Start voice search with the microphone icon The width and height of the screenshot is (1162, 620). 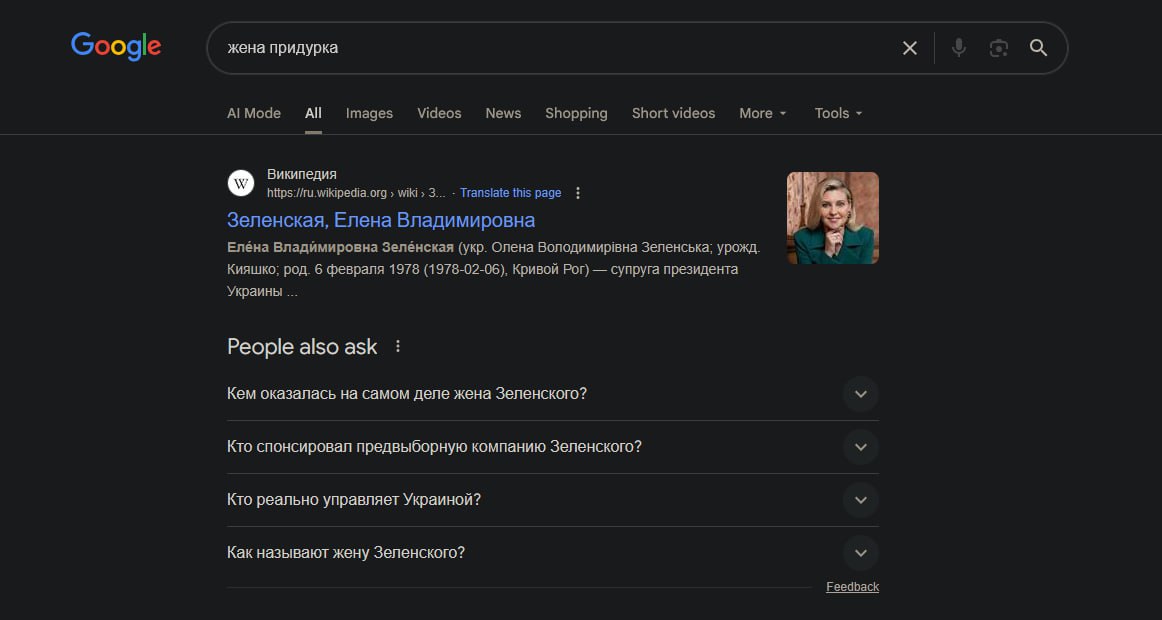[958, 48]
